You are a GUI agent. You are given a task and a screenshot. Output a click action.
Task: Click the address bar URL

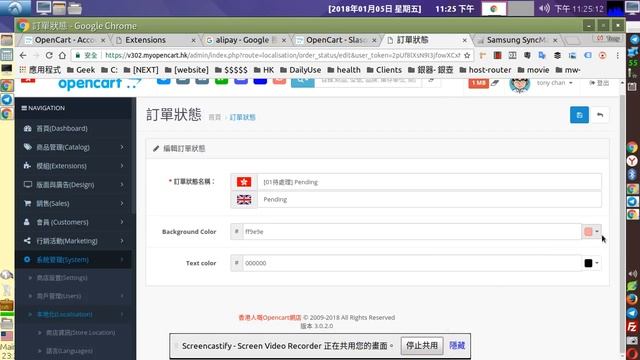(x=282, y=55)
